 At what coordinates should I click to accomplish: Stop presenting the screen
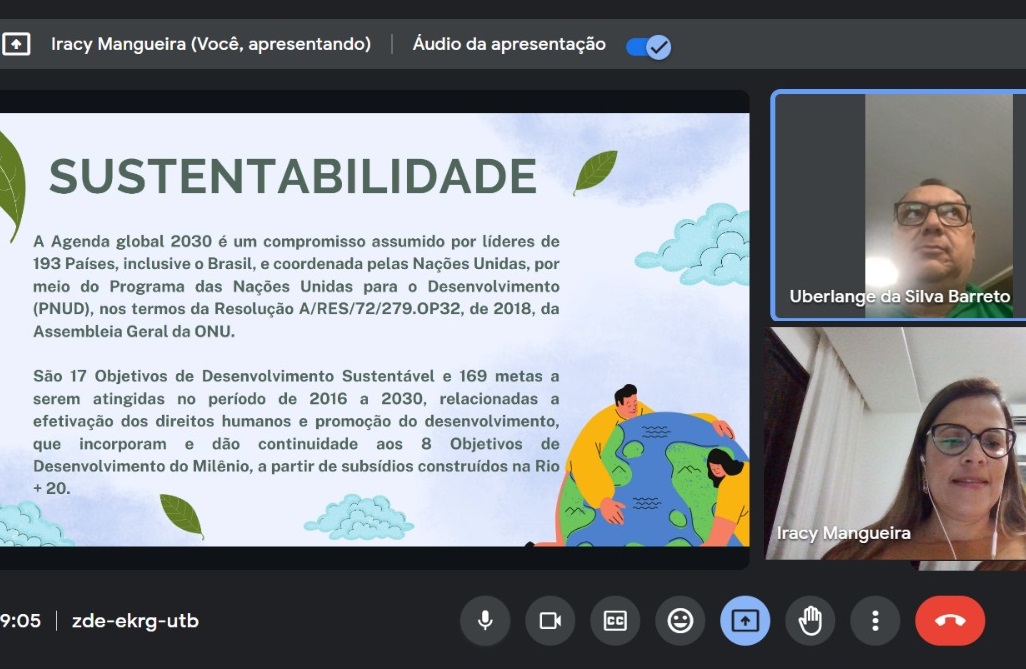745,621
